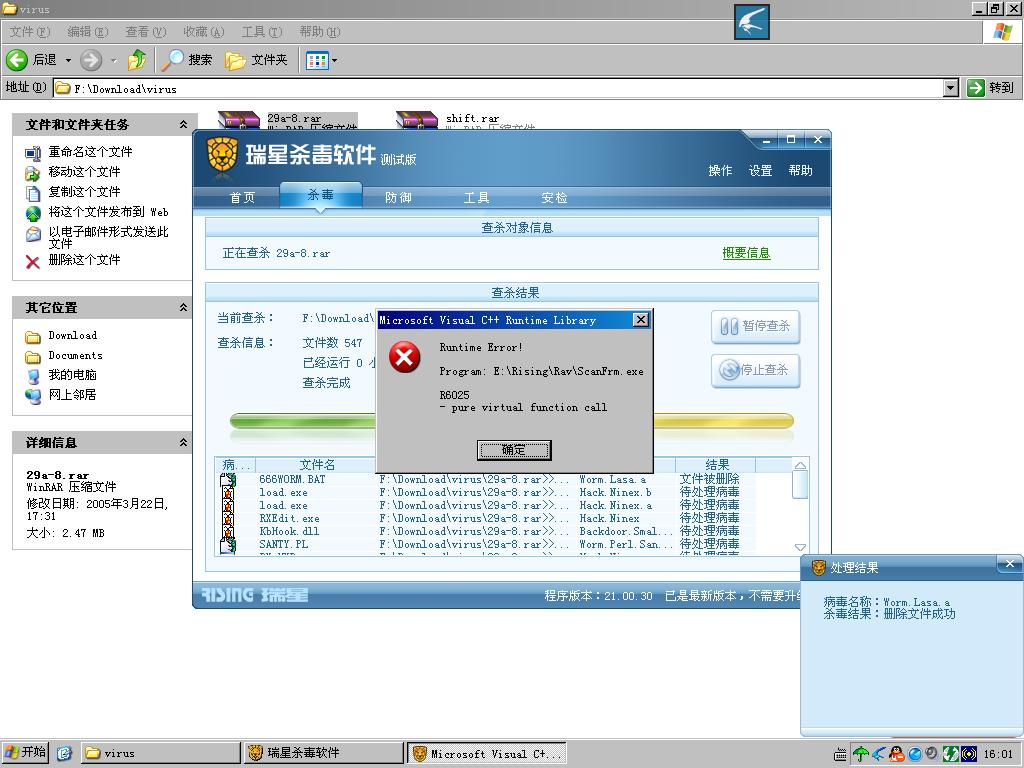The image size is (1024, 768).
Task: Open the 操作 menu in Rising
Action: [720, 170]
